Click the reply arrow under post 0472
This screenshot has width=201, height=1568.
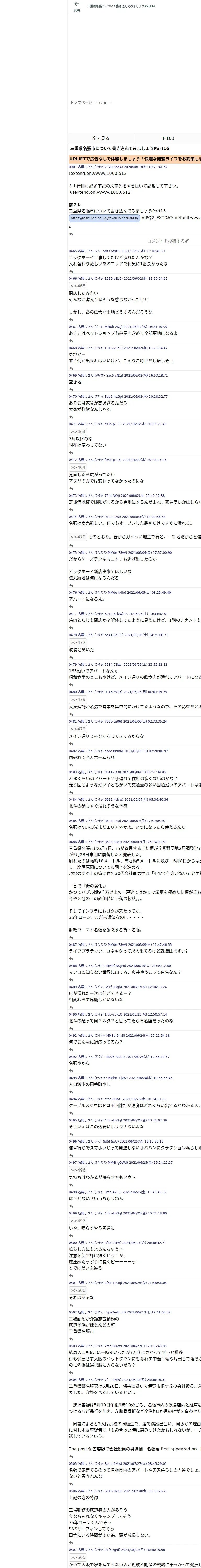tap(71, 489)
